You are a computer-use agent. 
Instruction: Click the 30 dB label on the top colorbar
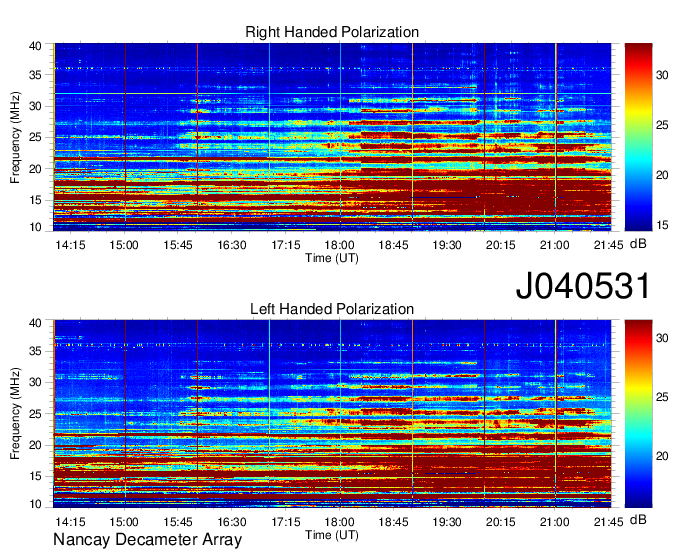pos(662,75)
